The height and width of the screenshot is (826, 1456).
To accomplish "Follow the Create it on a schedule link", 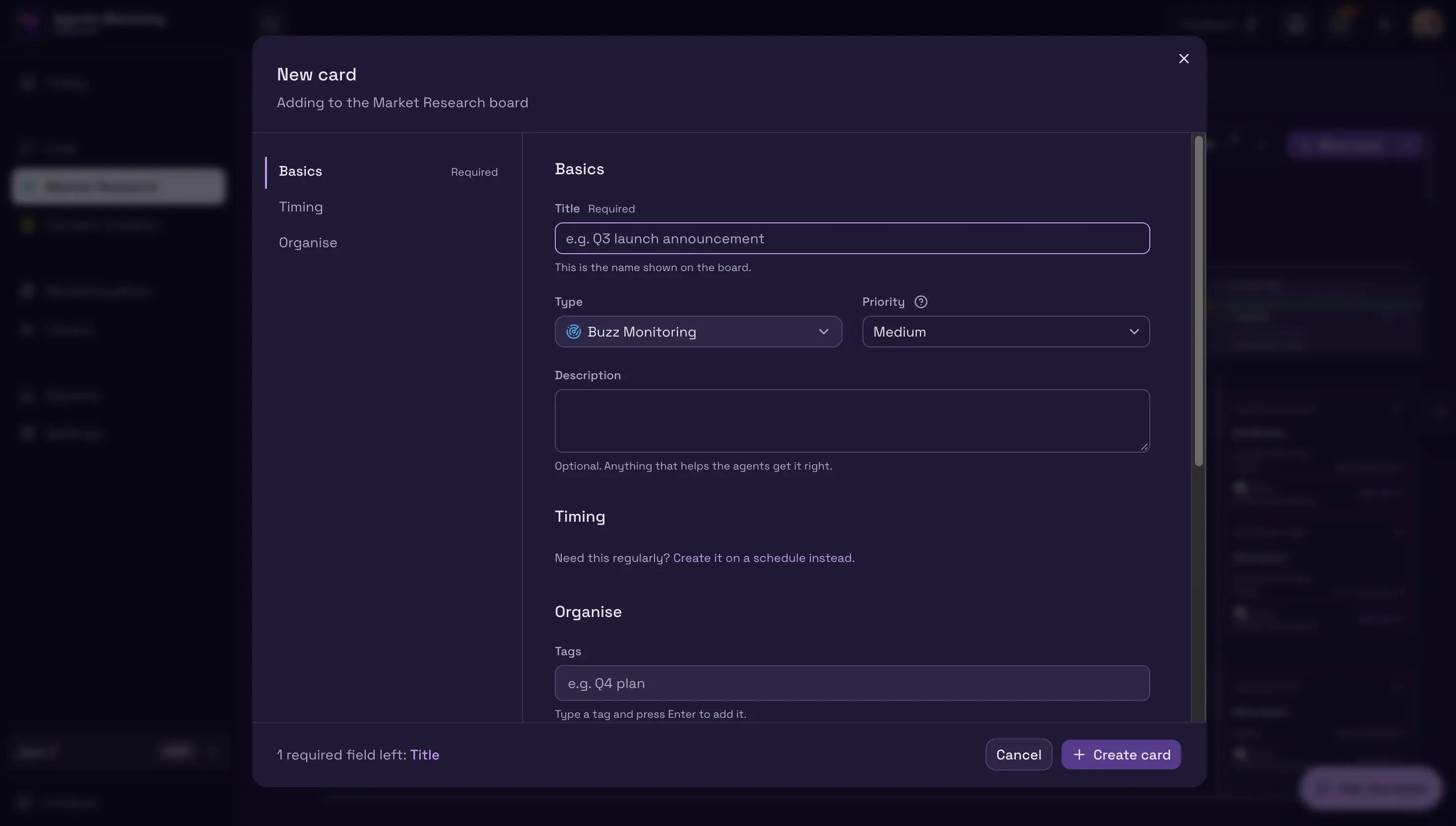I will (762, 558).
